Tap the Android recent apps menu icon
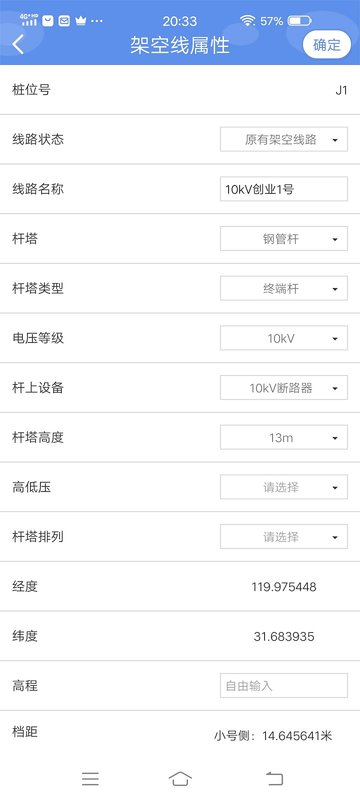The width and height of the screenshot is (360, 800). [90, 779]
